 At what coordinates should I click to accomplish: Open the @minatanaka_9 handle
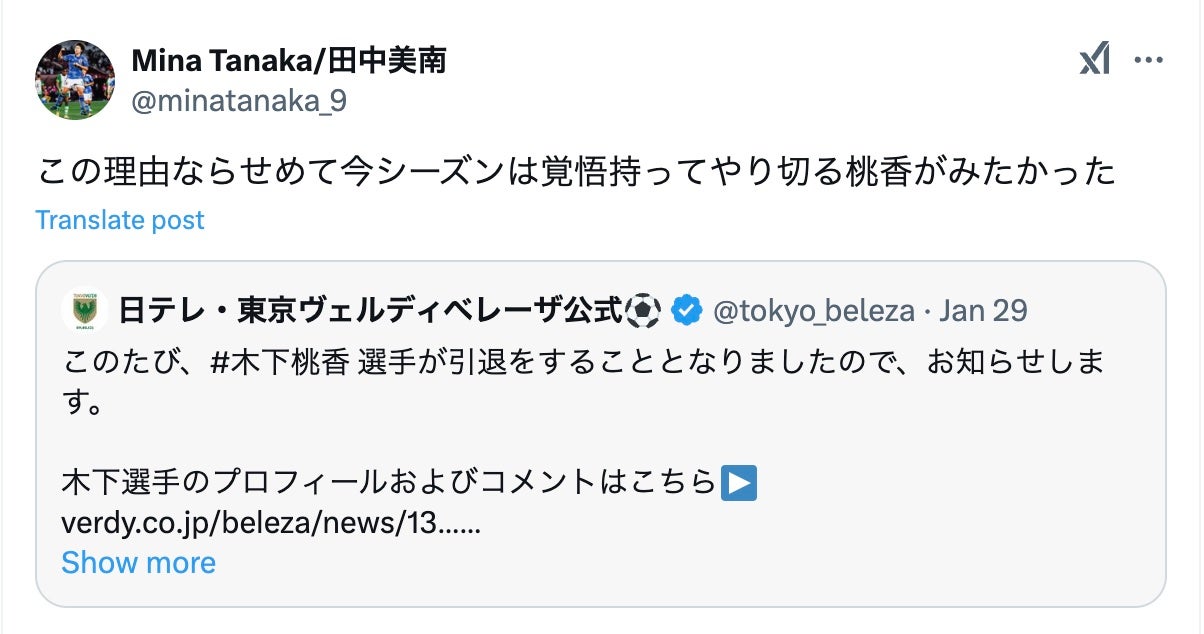click(x=239, y=100)
